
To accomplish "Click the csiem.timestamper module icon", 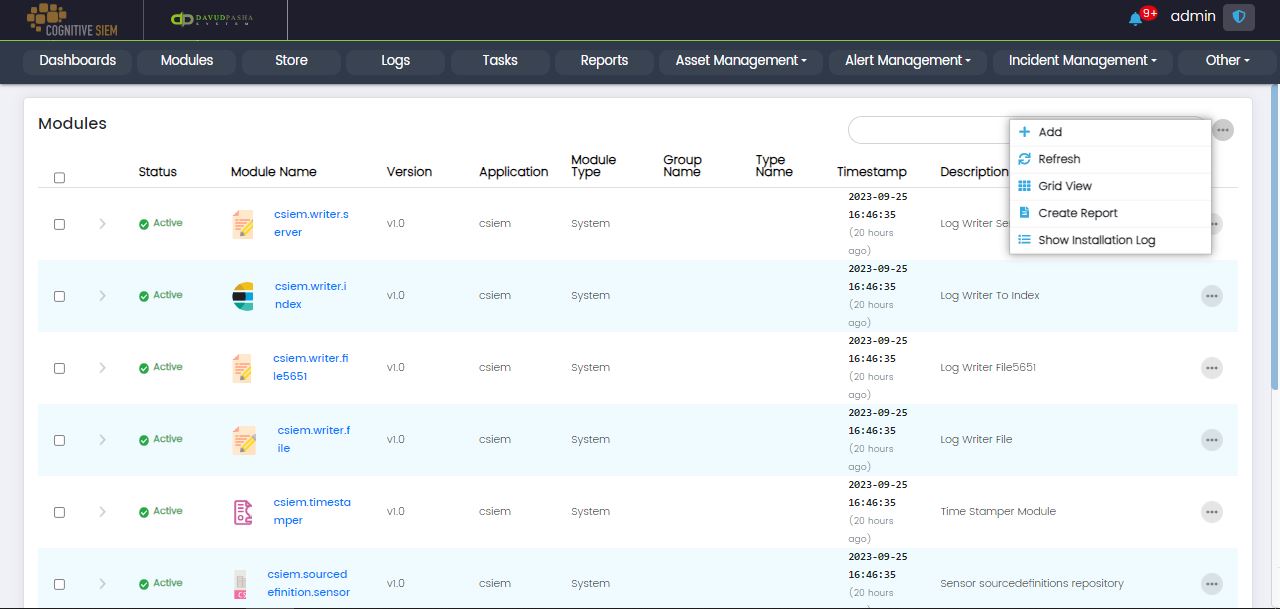I will pos(243,512).
